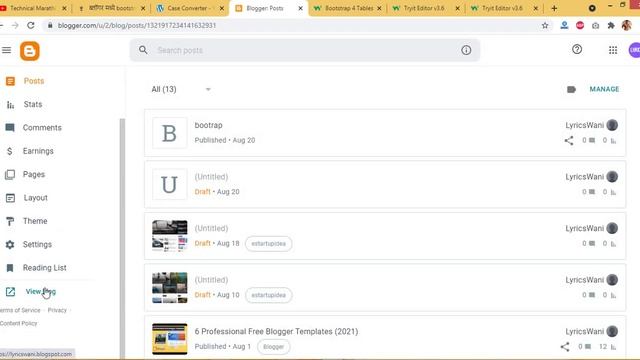Bookmark this page with the star icon
The image size is (640, 360).
[x=545, y=25]
